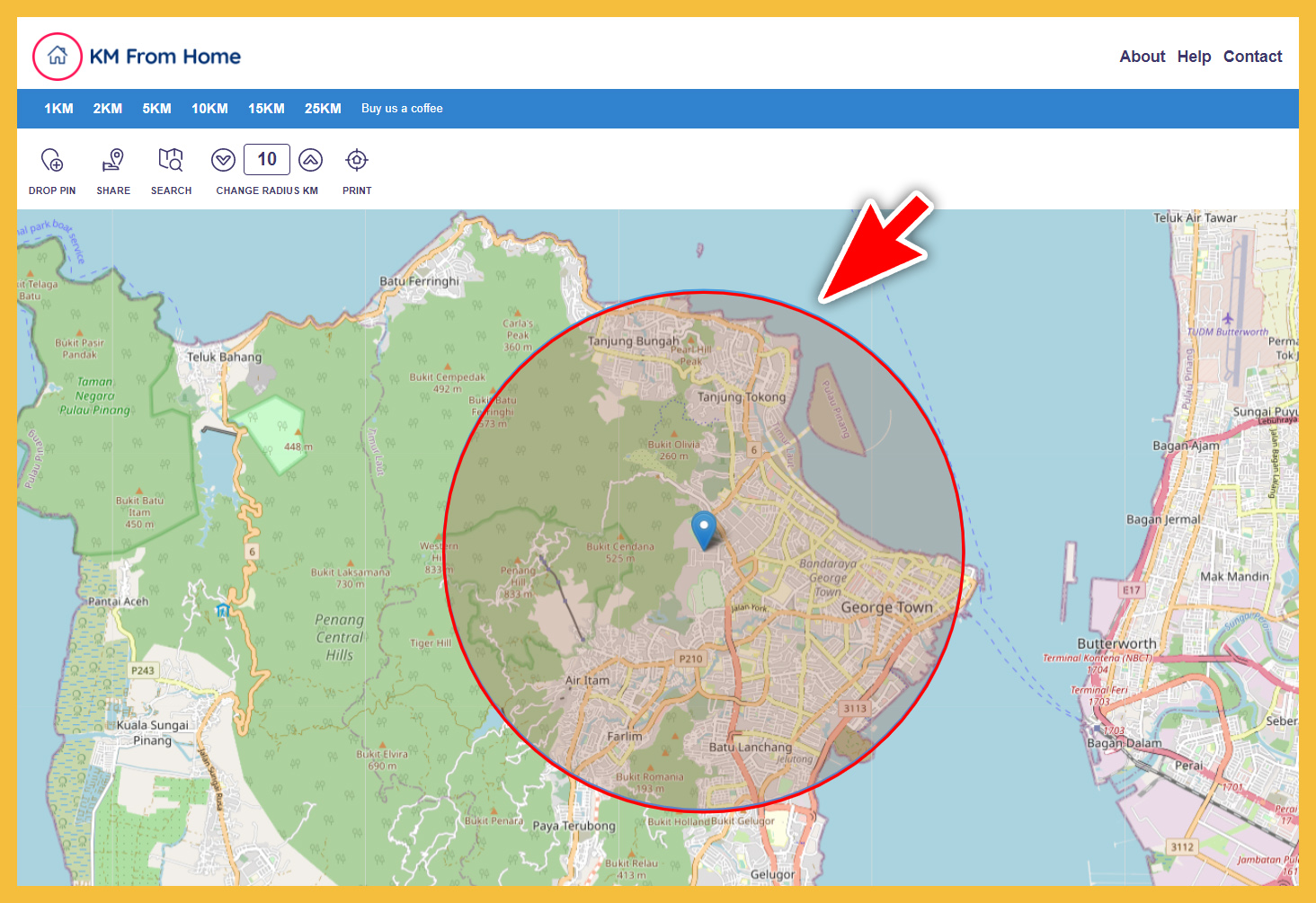Select the 1KM radius preset
Screen dimensions: 1316x903
[x=58, y=109]
